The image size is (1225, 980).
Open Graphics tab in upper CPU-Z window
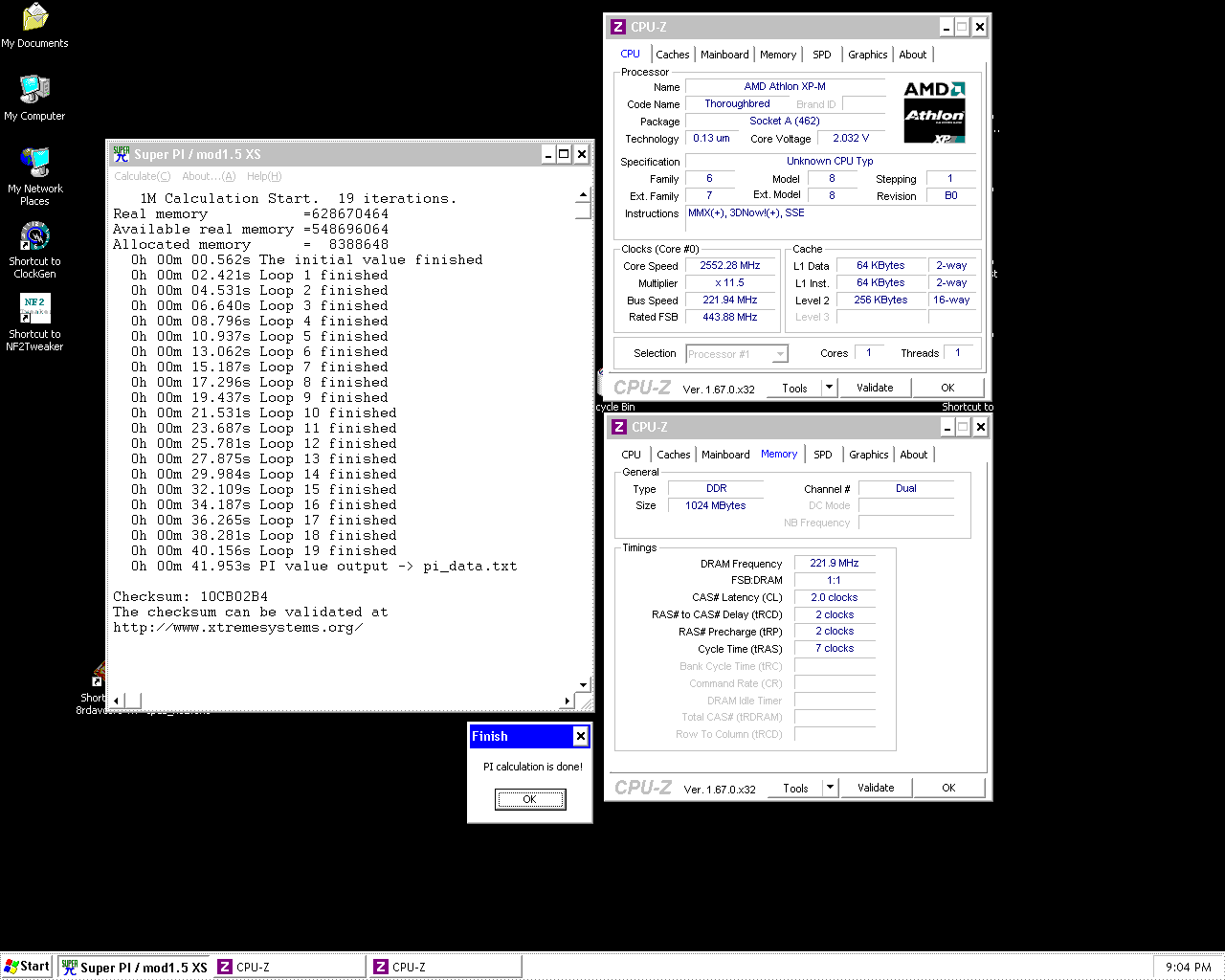click(868, 55)
